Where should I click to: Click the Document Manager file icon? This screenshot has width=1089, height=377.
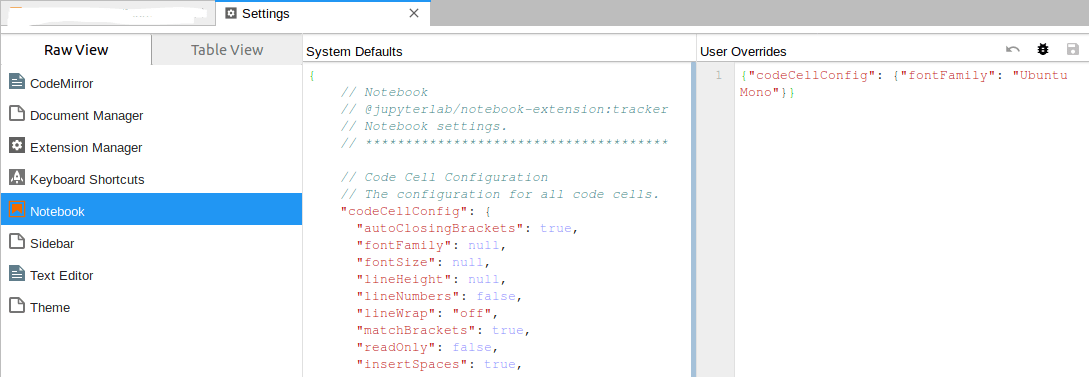coord(17,114)
